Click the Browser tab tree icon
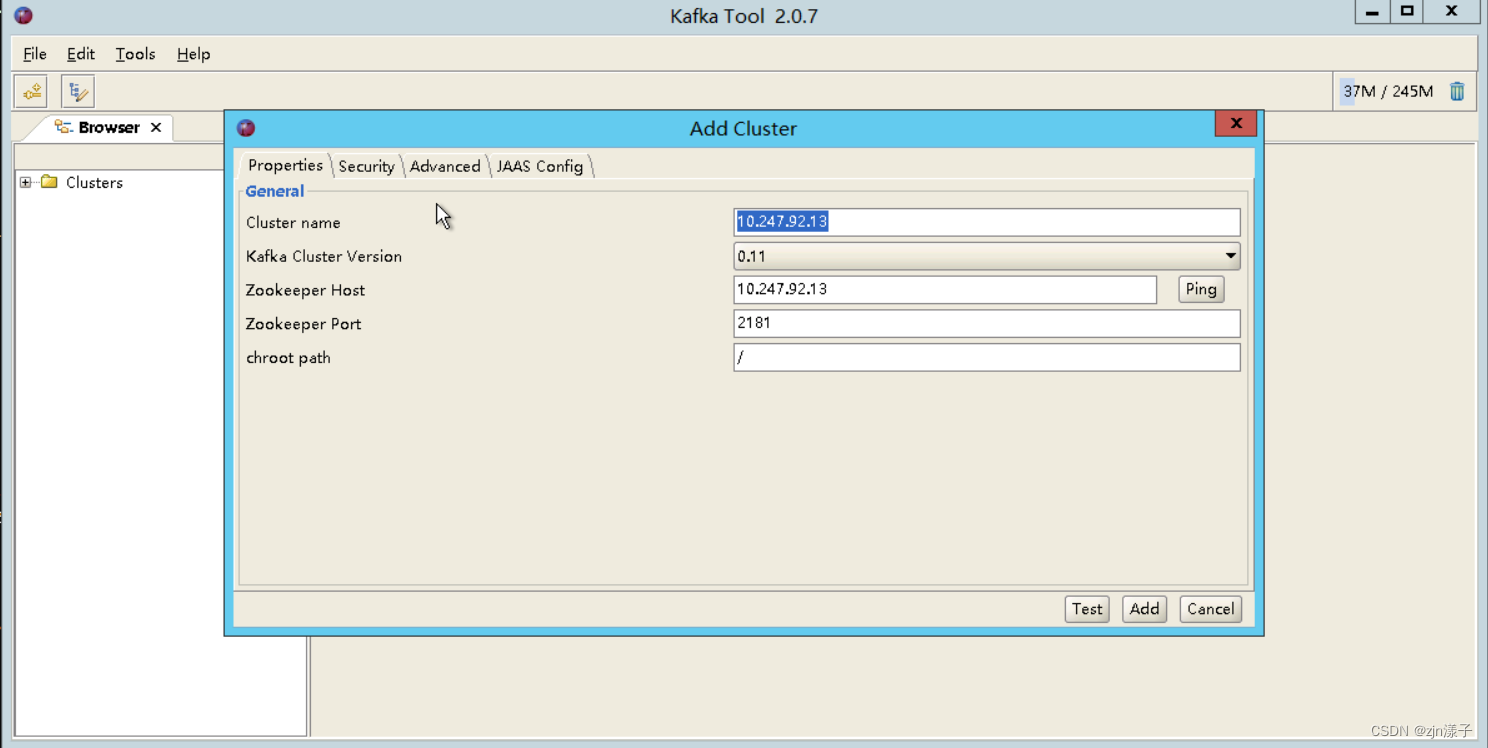Image resolution: width=1488 pixels, height=748 pixels. pyautogui.click(x=63, y=127)
